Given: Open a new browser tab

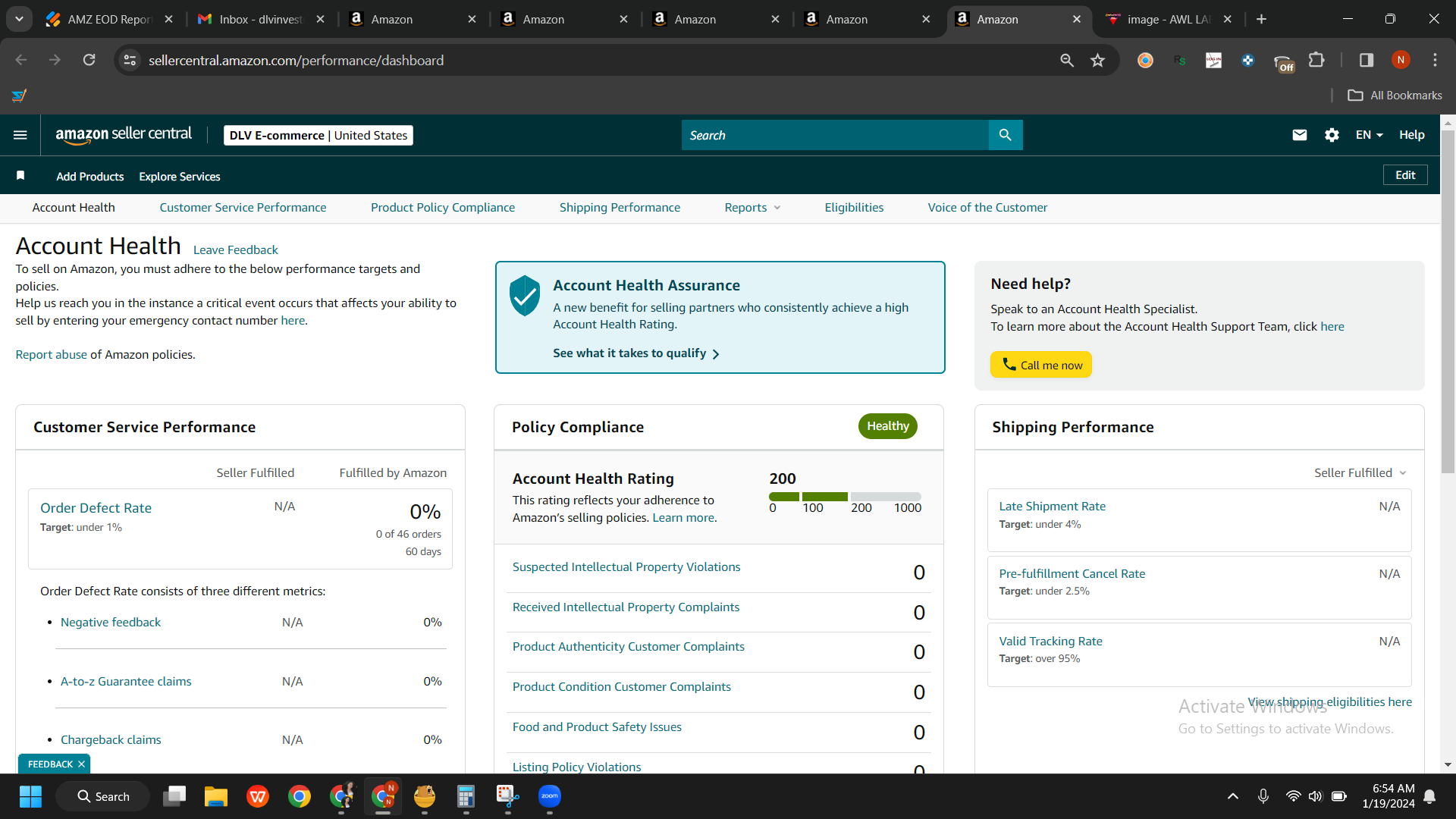Looking at the screenshot, I should click(x=1262, y=19).
